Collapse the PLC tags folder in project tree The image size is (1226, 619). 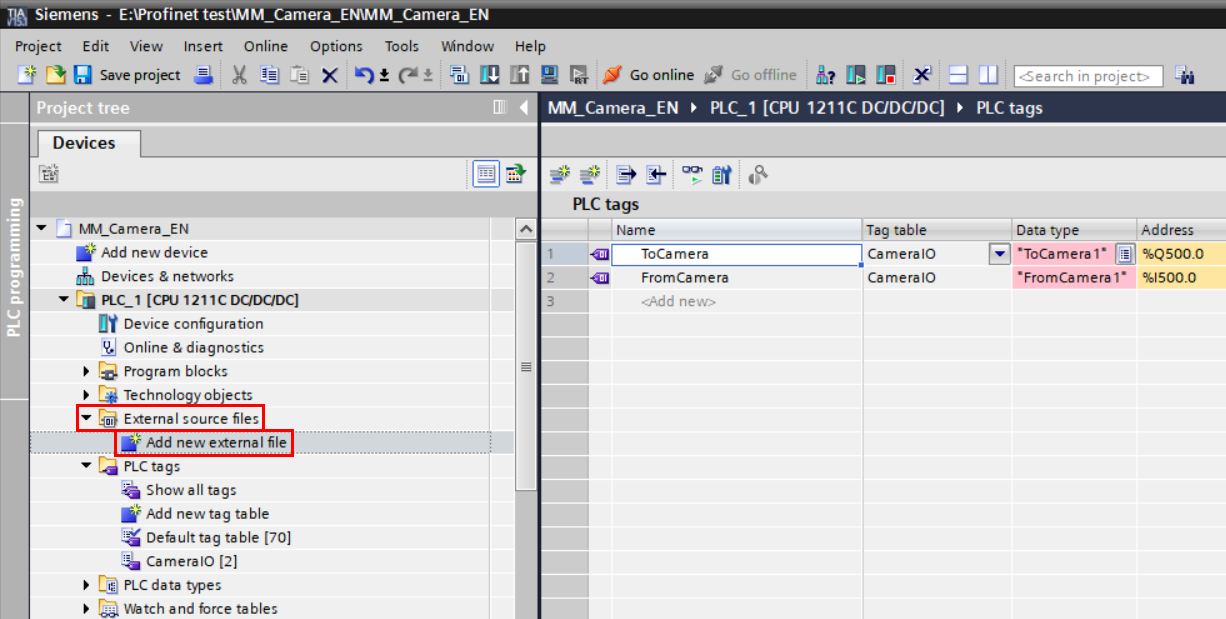click(x=85, y=466)
